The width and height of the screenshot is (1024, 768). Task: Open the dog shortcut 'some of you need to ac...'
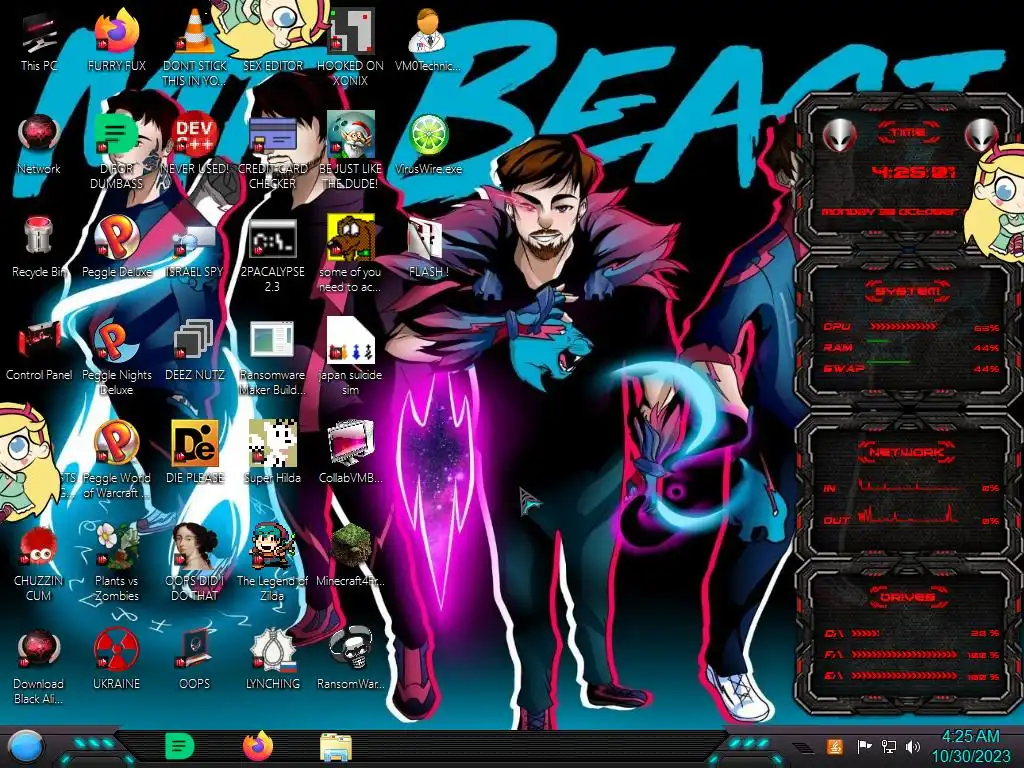[351, 253]
